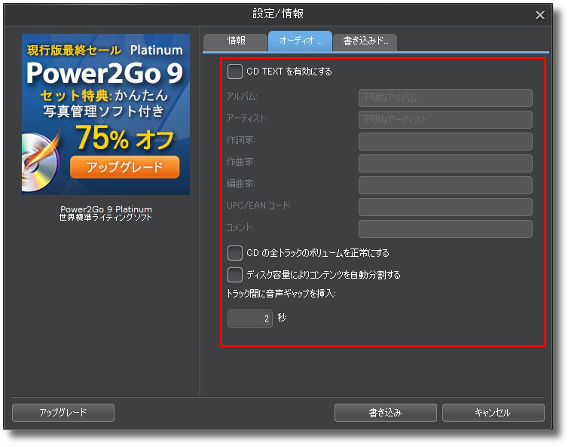The width and height of the screenshot is (570, 447).
Task: Click the UPC/EAN コード field
Action: point(445,207)
